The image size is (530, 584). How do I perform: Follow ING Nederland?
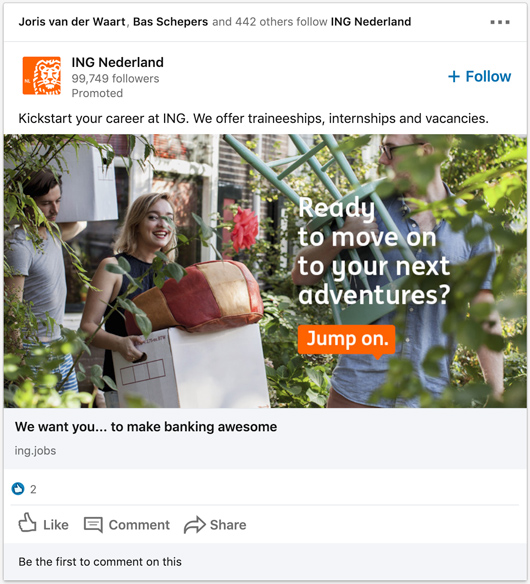(480, 76)
